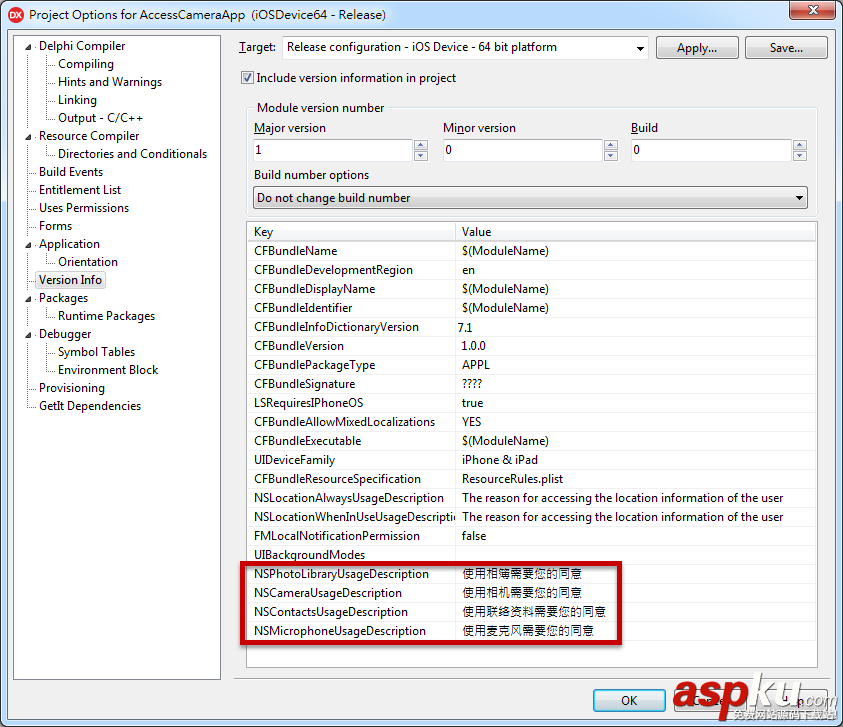Click the Value column header

coord(635,232)
